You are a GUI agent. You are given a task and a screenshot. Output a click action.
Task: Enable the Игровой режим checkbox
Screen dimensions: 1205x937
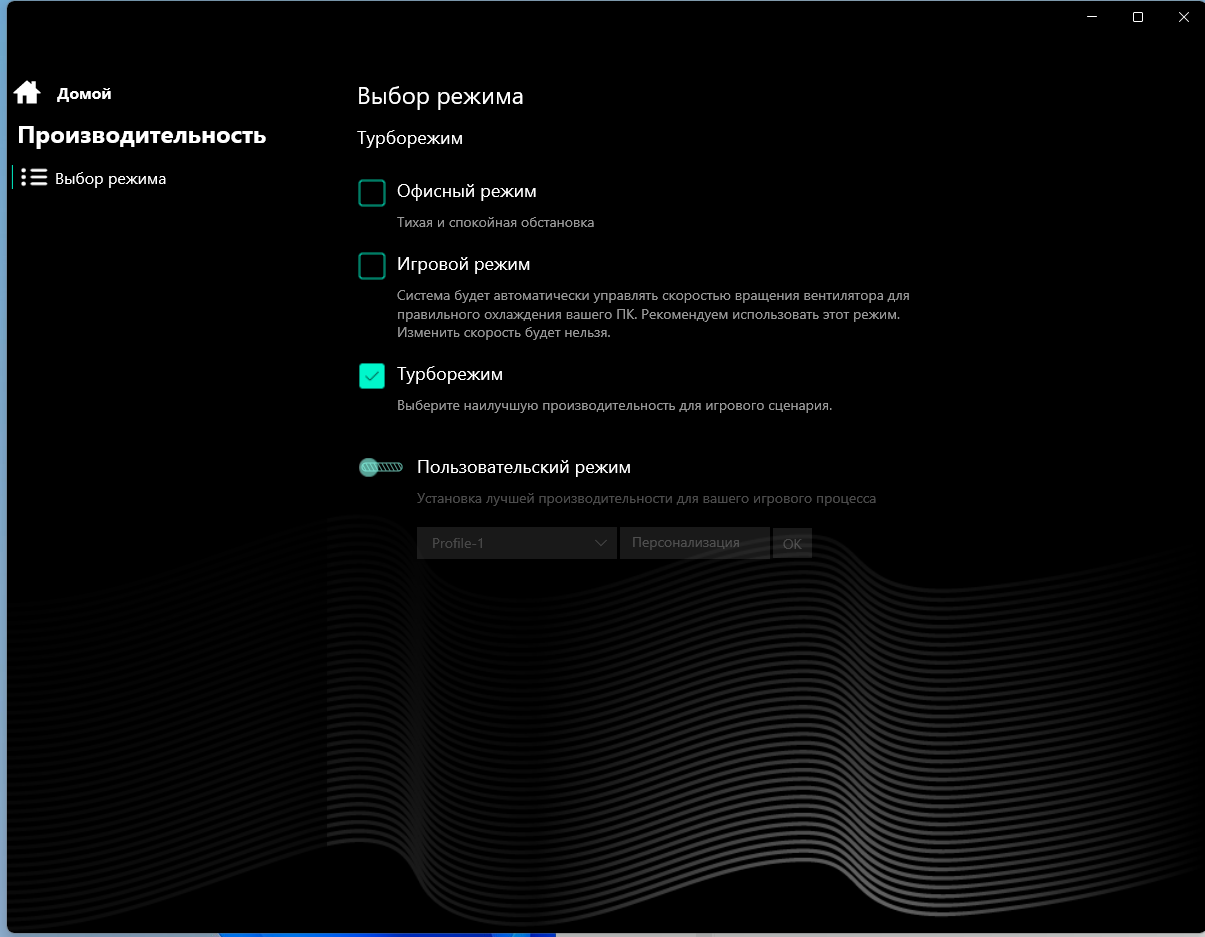[372, 266]
